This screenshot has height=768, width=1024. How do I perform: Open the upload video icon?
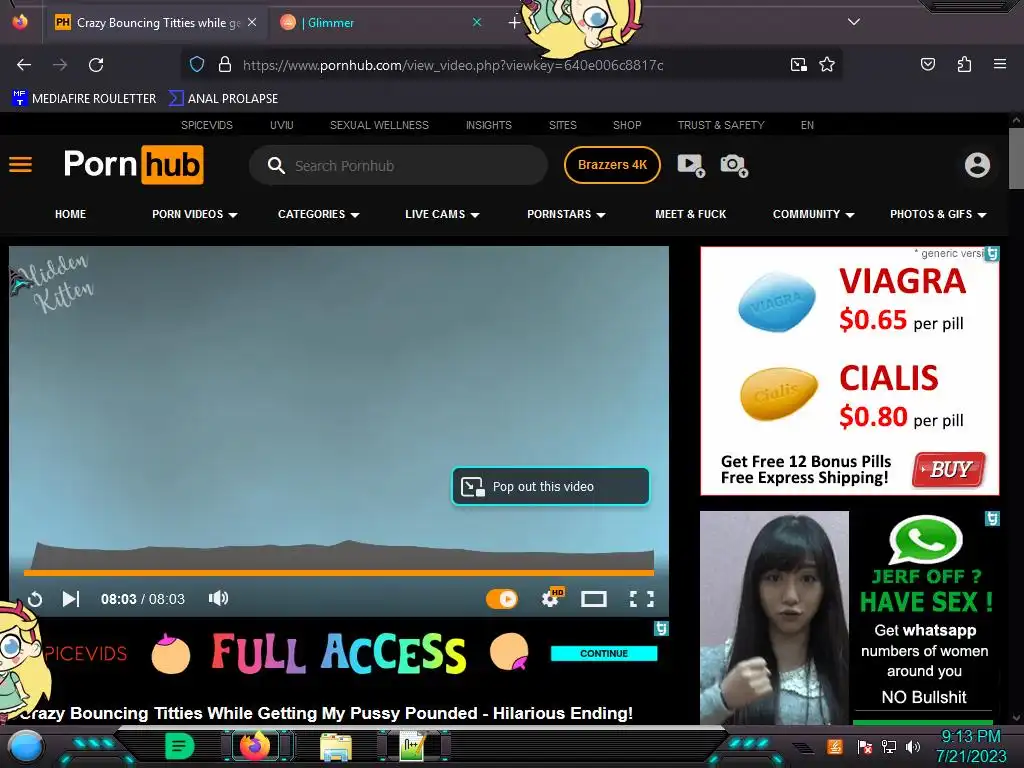click(x=691, y=165)
